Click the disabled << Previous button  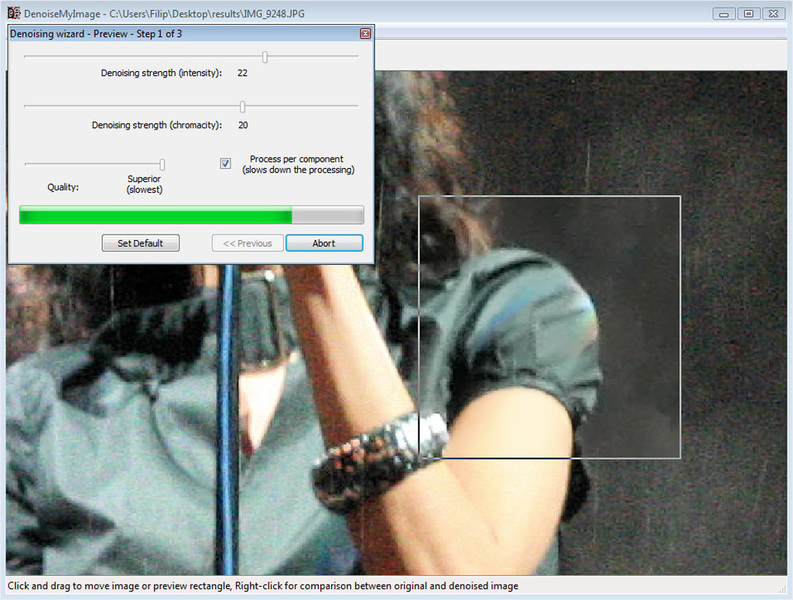(247, 243)
